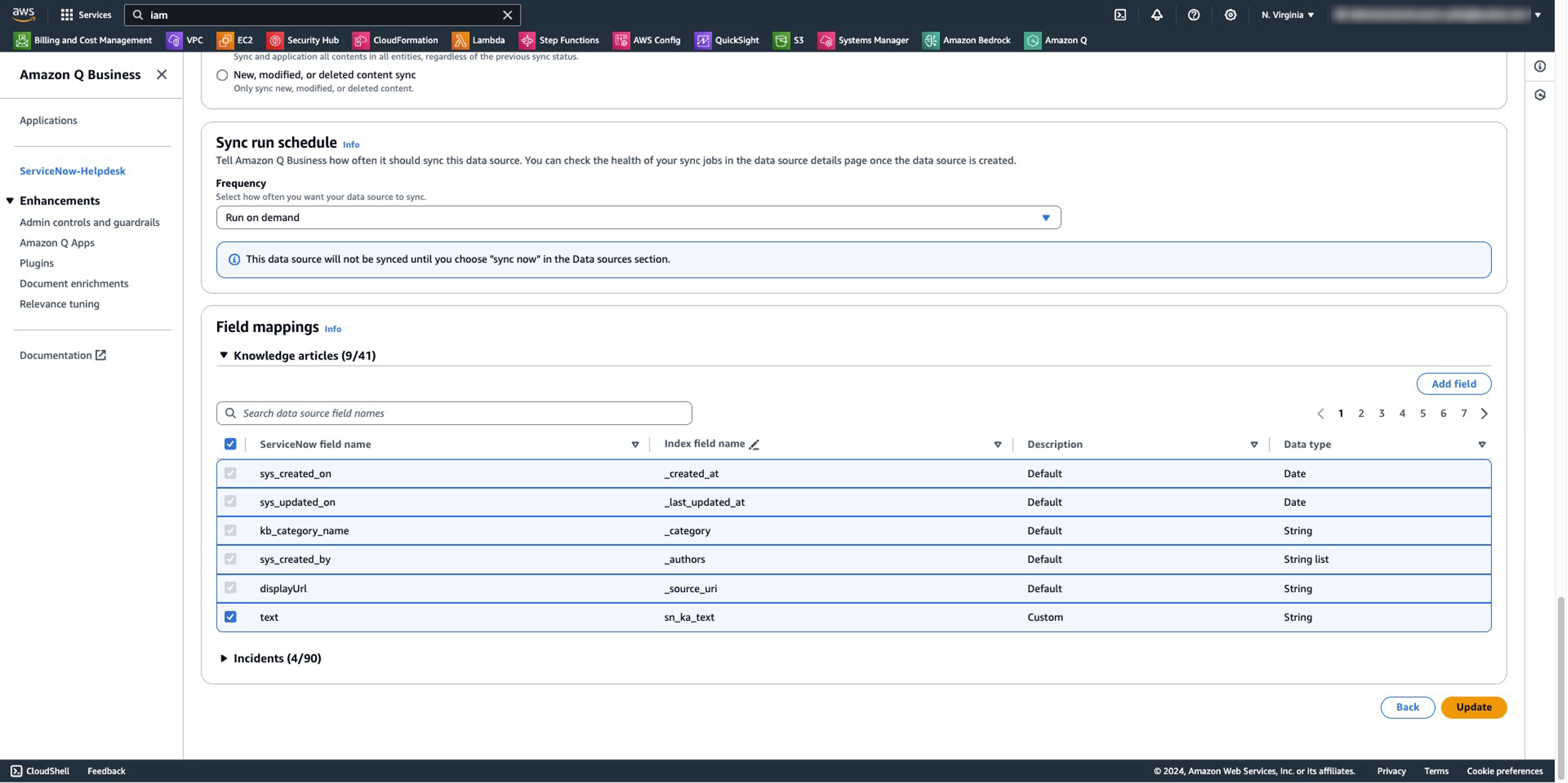The width and height of the screenshot is (1568, 783).
Task: Click the notifications bell icon
Action: [1157, 14]
